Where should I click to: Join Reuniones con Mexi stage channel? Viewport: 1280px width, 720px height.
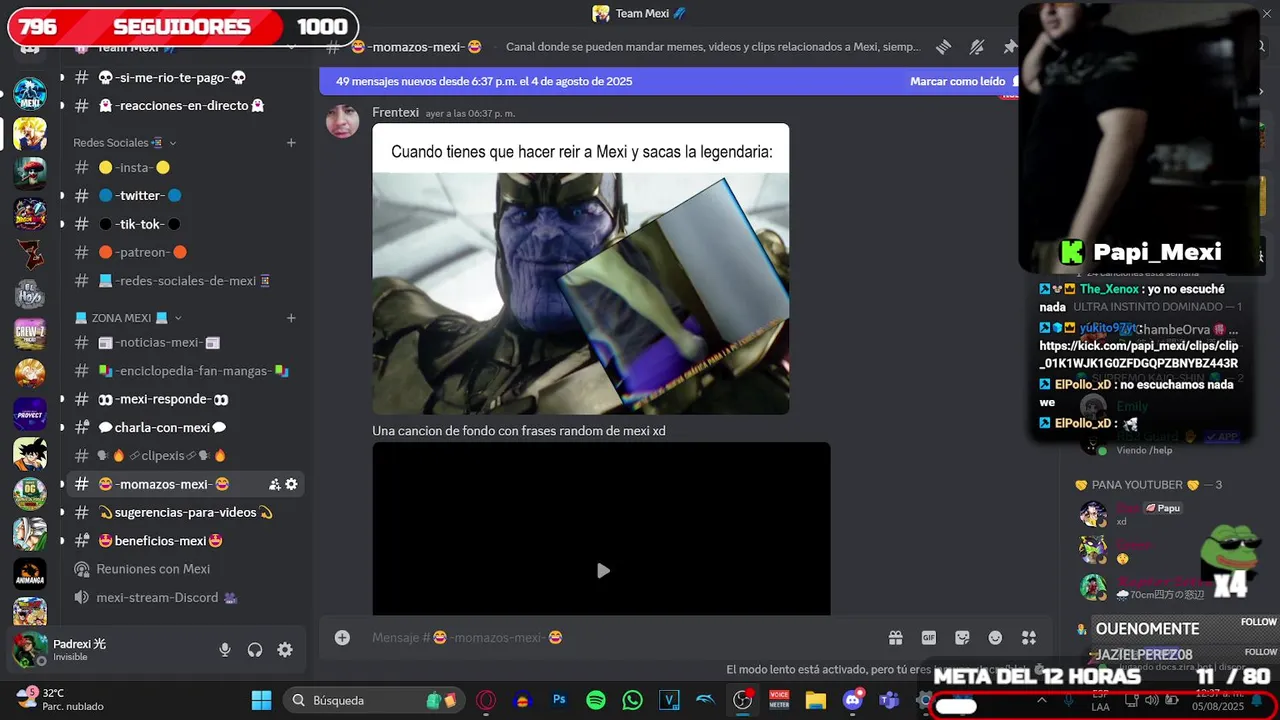tap(185, 569)
